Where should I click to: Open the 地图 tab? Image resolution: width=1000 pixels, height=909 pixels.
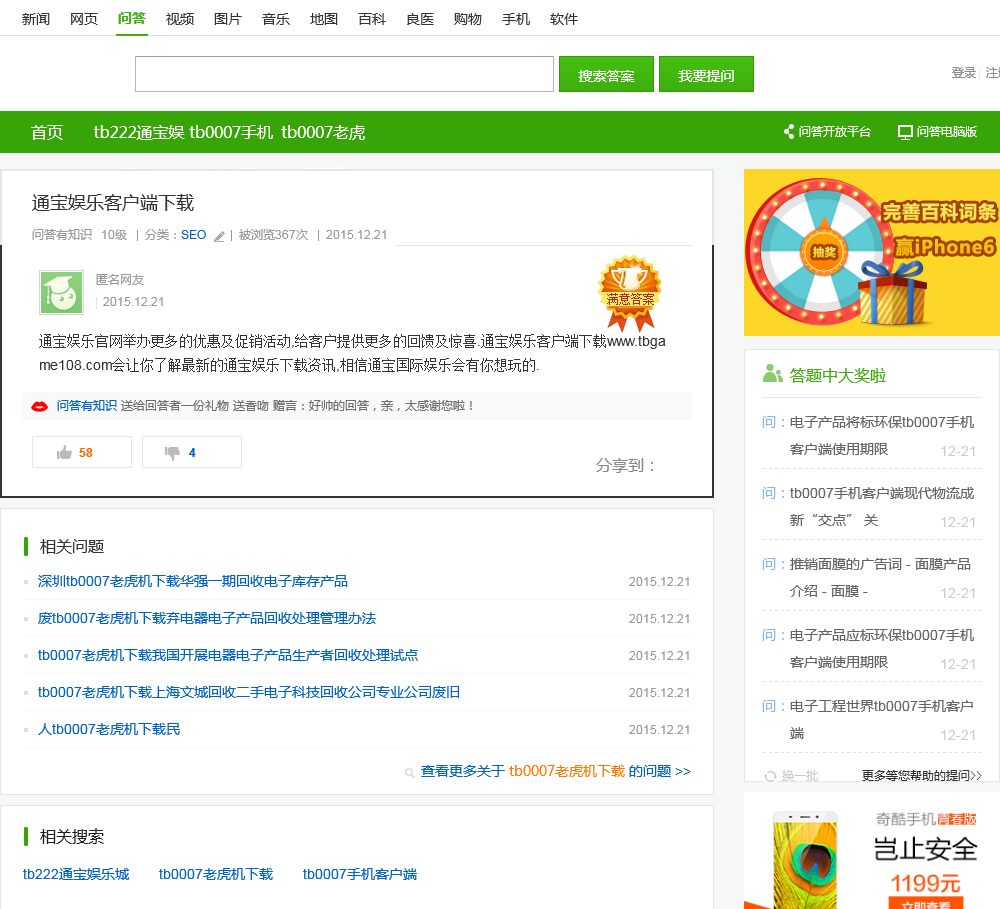[323, 19]
